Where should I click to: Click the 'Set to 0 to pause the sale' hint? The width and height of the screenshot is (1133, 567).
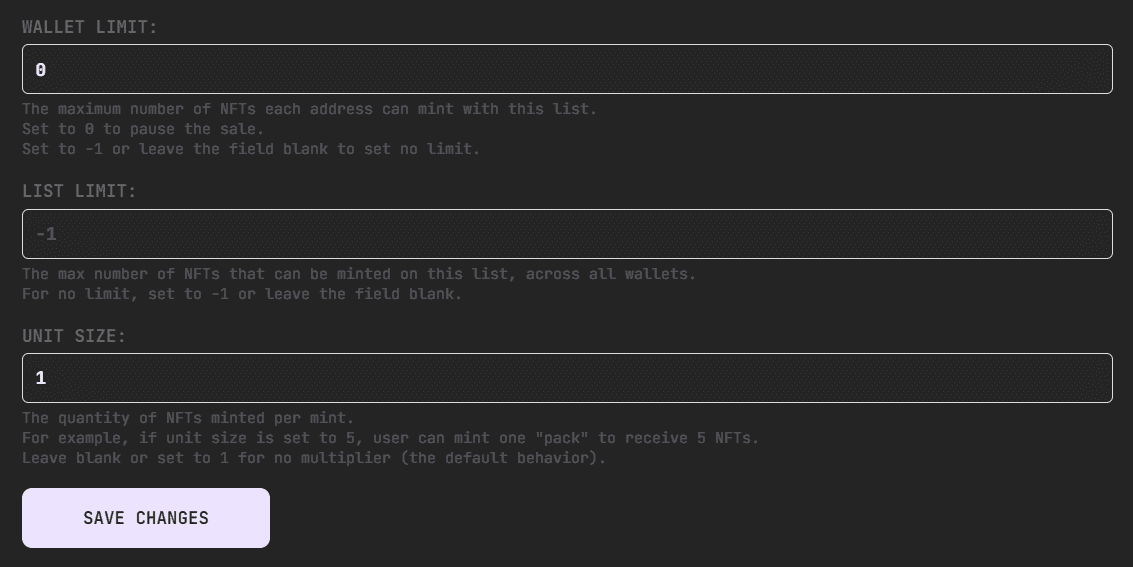click(143, 129)
